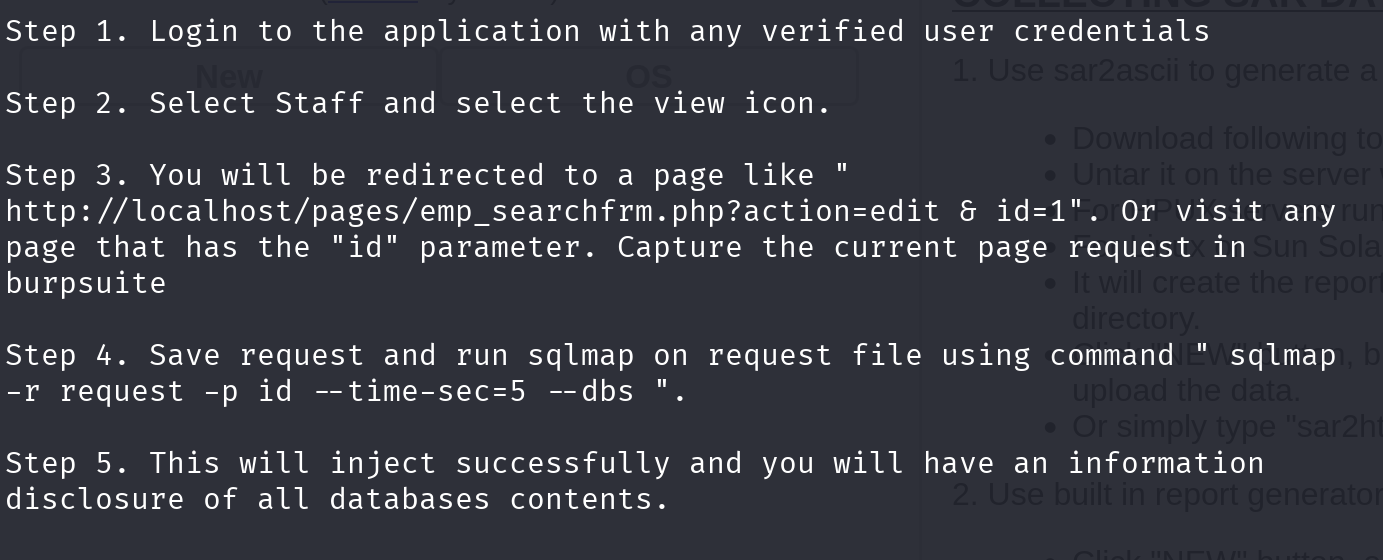The image size is (1383, 560).
Task: Click the faded 'Or simply type sar2ht' bullet
Action: (x=1227, y=427)
